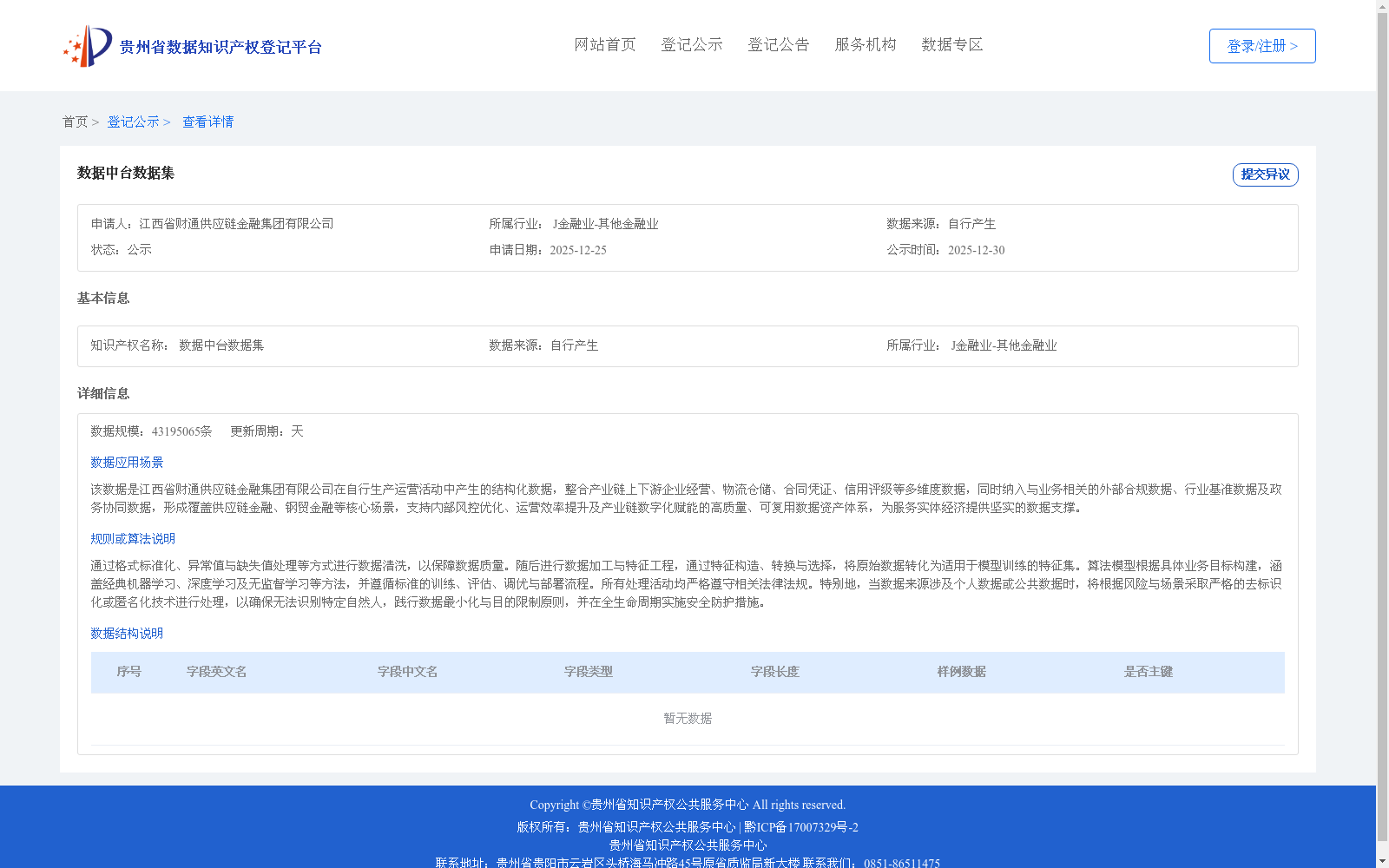Open the 数据专区 navigation item

point(952,44)
